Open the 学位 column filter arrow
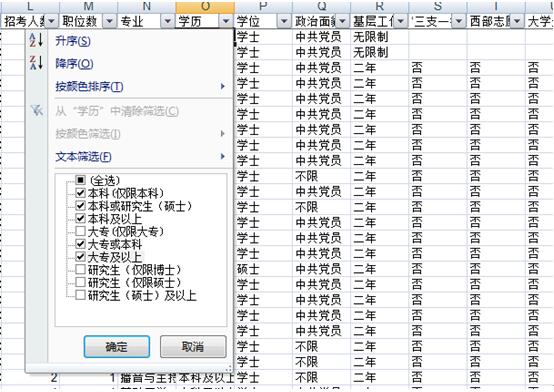Image resolution: width=554 pixels, height=392 pixels. (284, 22)
